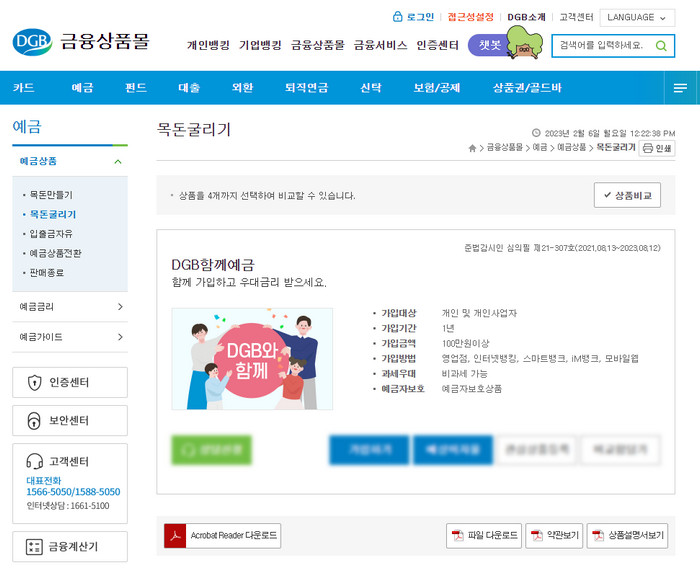Go to 기업뱅킹 menu
Viewport: 700px width, 576px height.
260,45
